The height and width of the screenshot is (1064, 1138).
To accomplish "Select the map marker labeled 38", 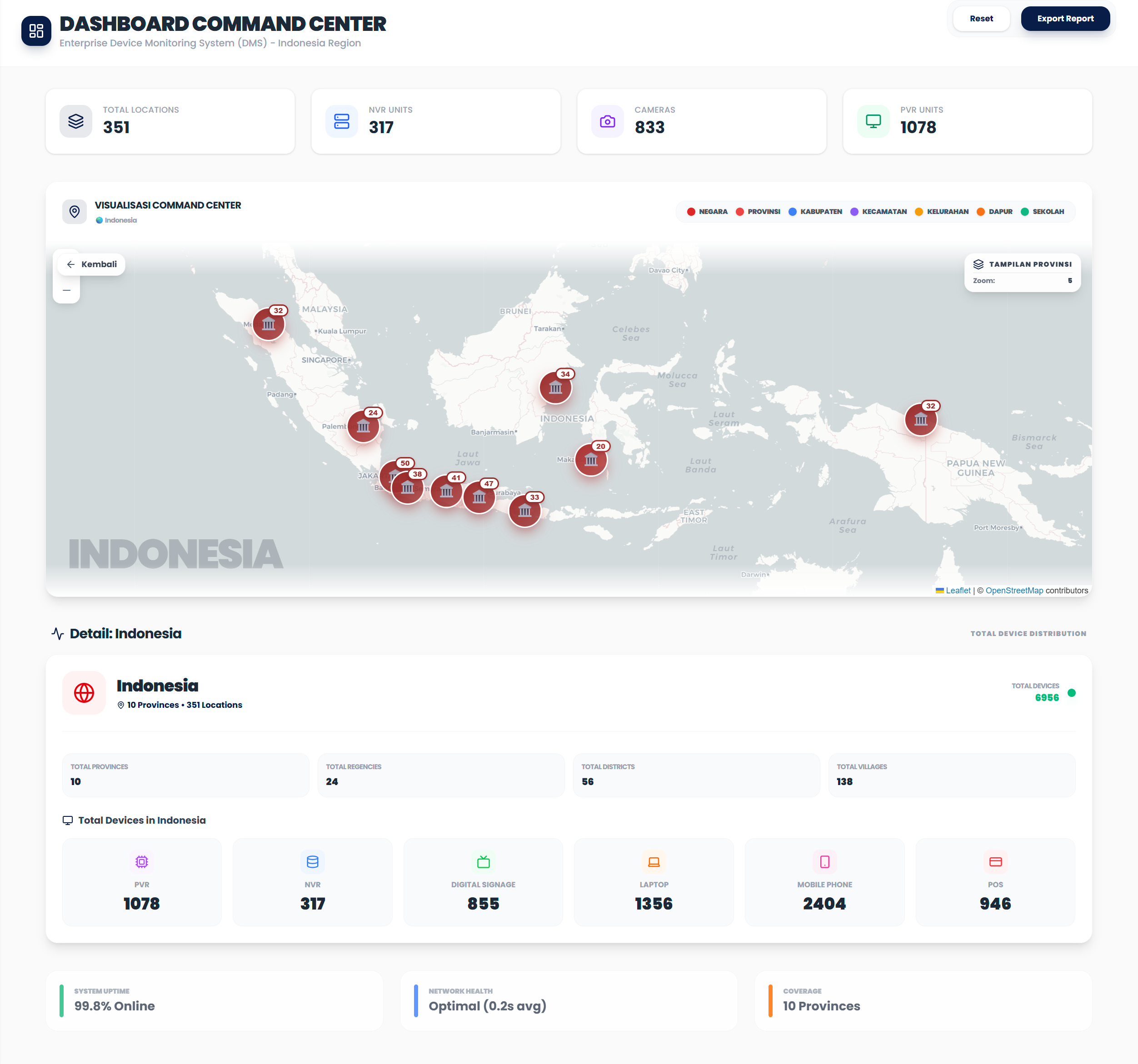I will [408, 487].
